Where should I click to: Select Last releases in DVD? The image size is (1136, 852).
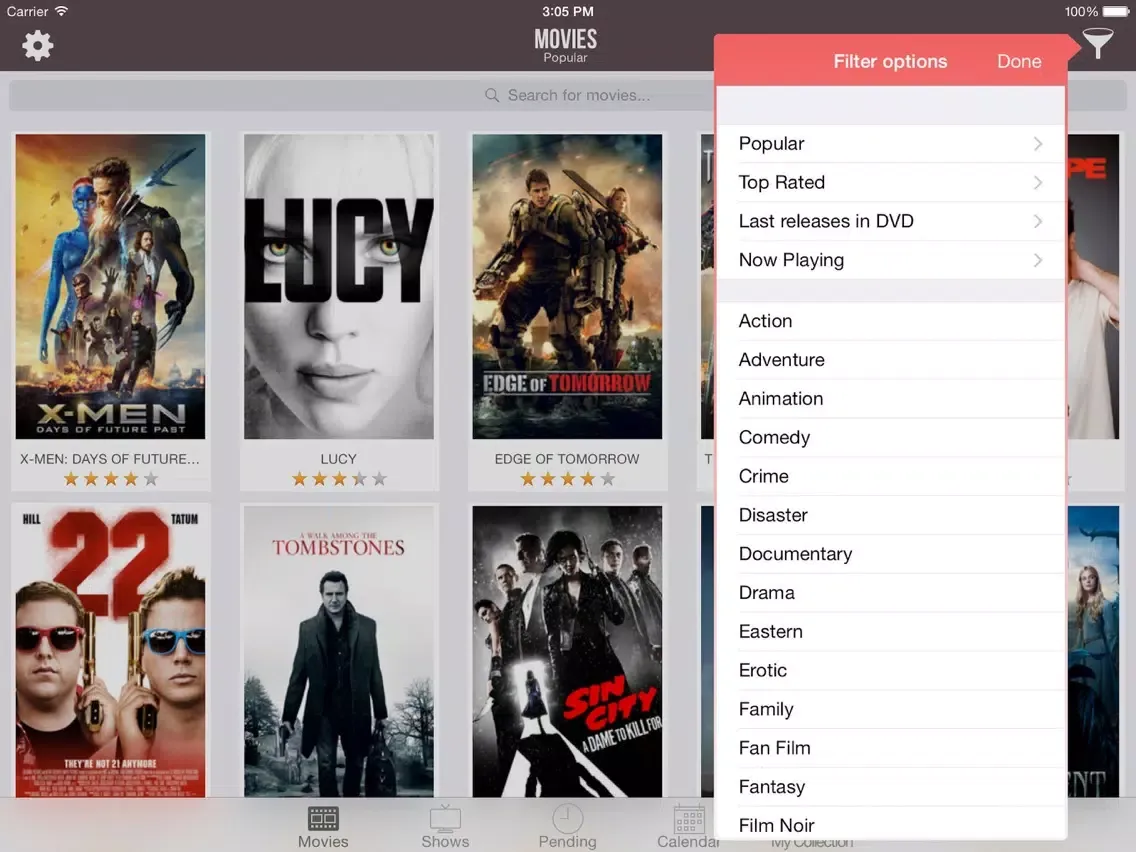point(890,221)
